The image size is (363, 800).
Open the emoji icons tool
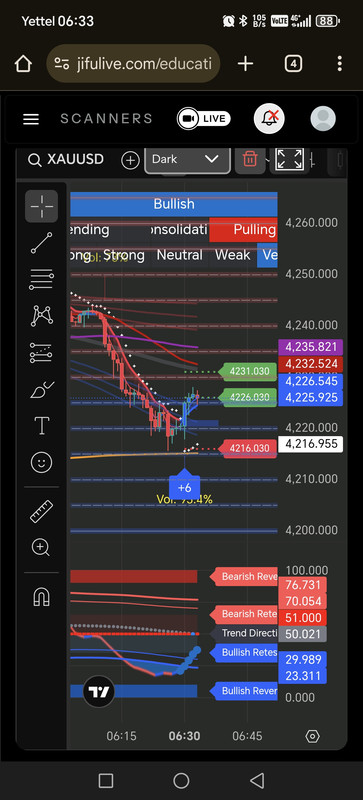point(41,463)
